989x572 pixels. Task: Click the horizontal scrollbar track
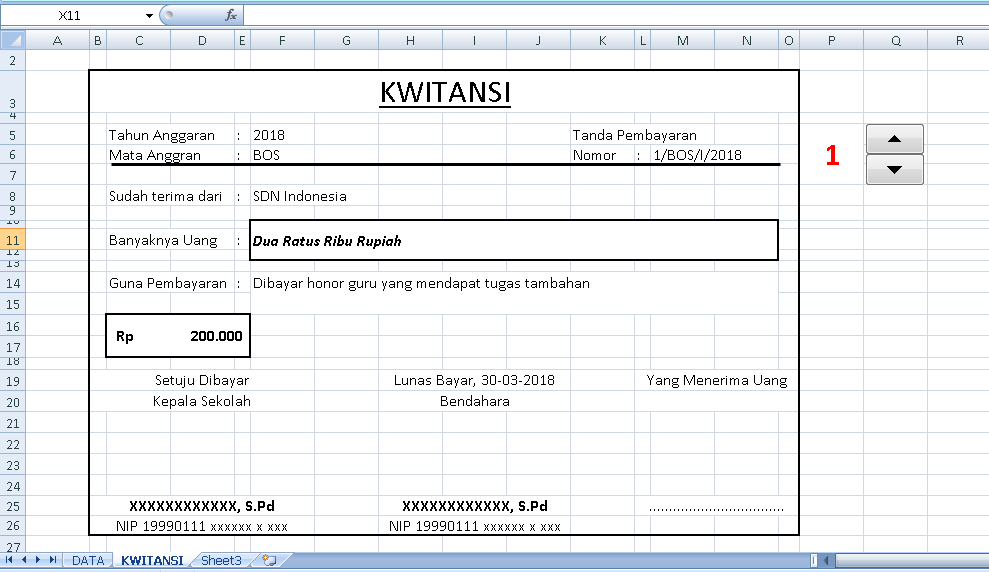coord(911,560)
